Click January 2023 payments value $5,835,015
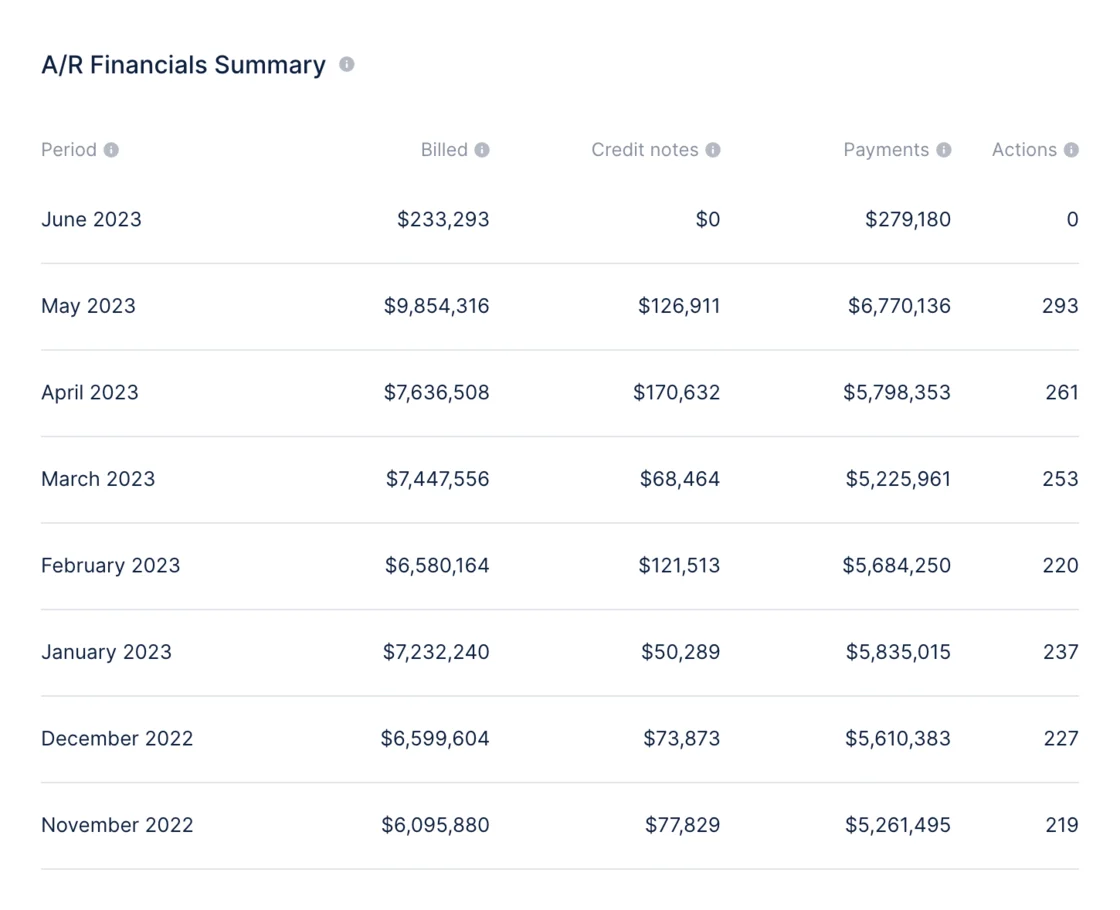 click(x=898, y=651)
